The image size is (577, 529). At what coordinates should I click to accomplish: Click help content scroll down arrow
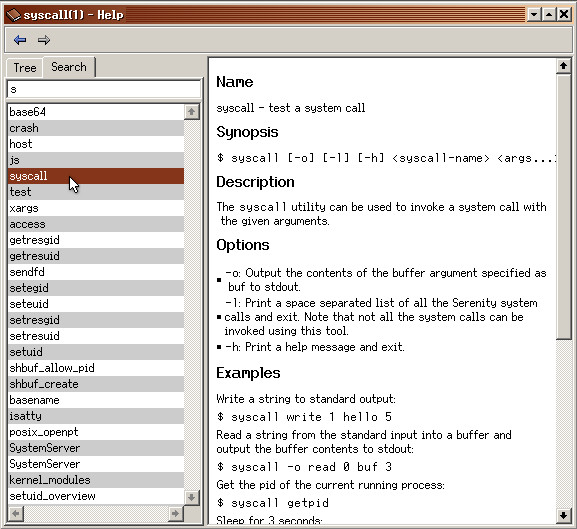563,515
